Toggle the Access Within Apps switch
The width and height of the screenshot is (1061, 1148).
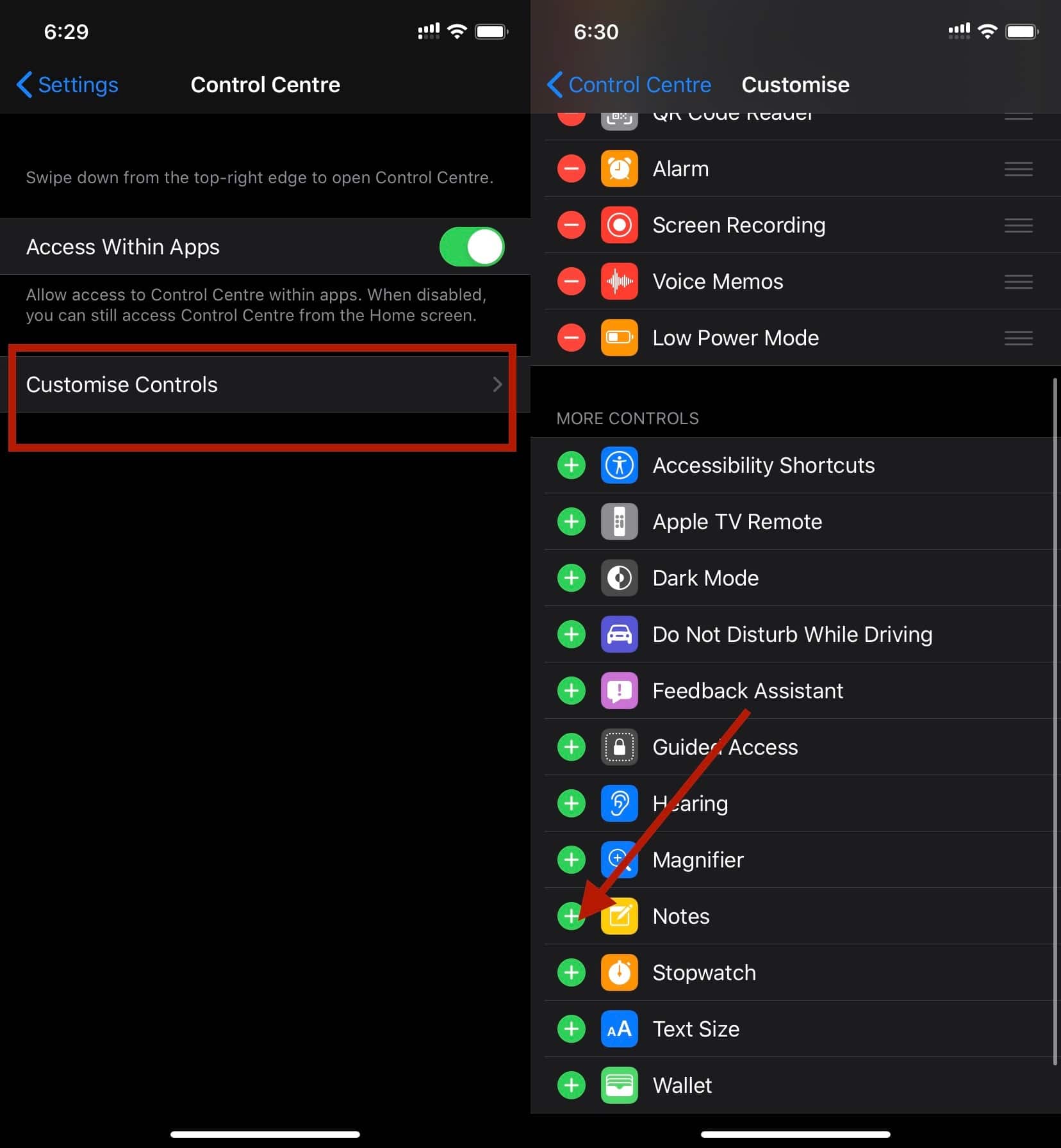point(472,247)
